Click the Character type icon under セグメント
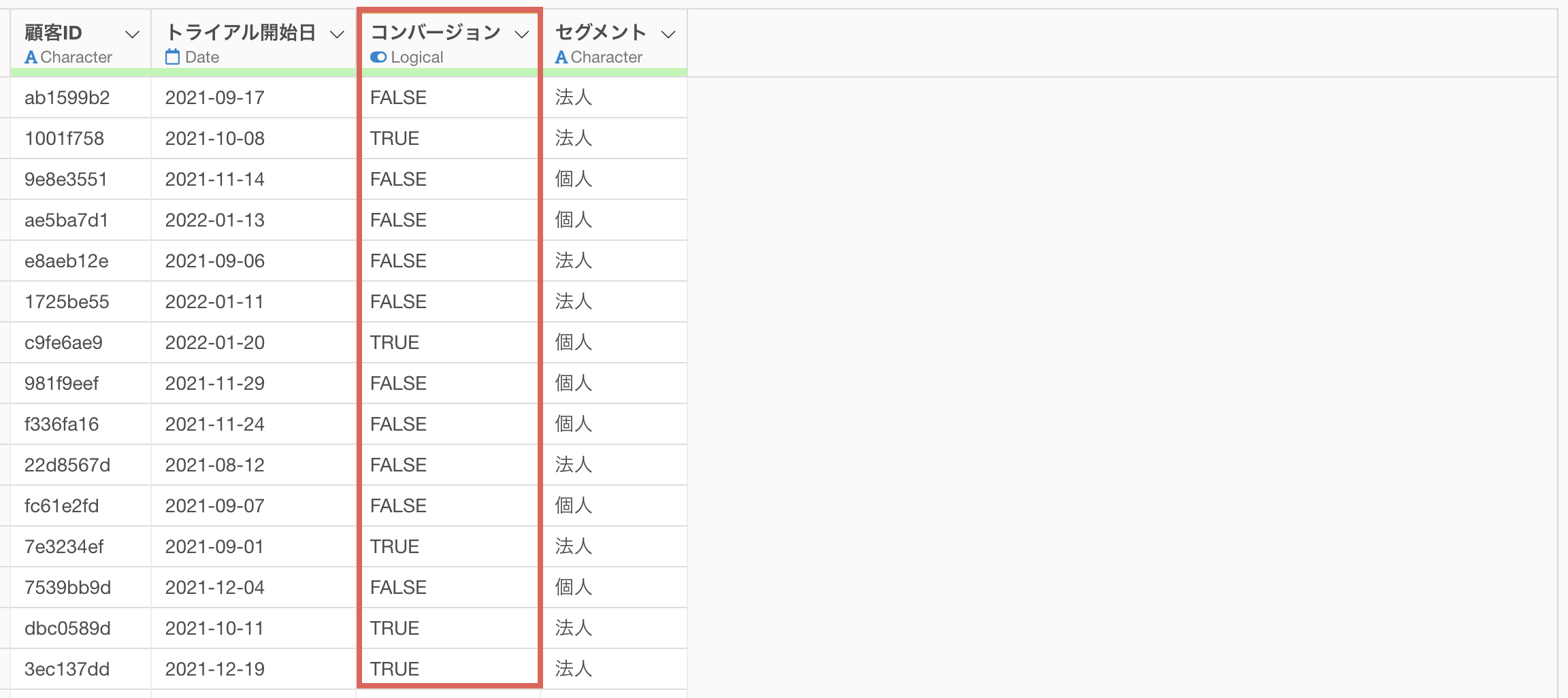The width and height of the screenshot is (1568, 698). pos(561,57)
